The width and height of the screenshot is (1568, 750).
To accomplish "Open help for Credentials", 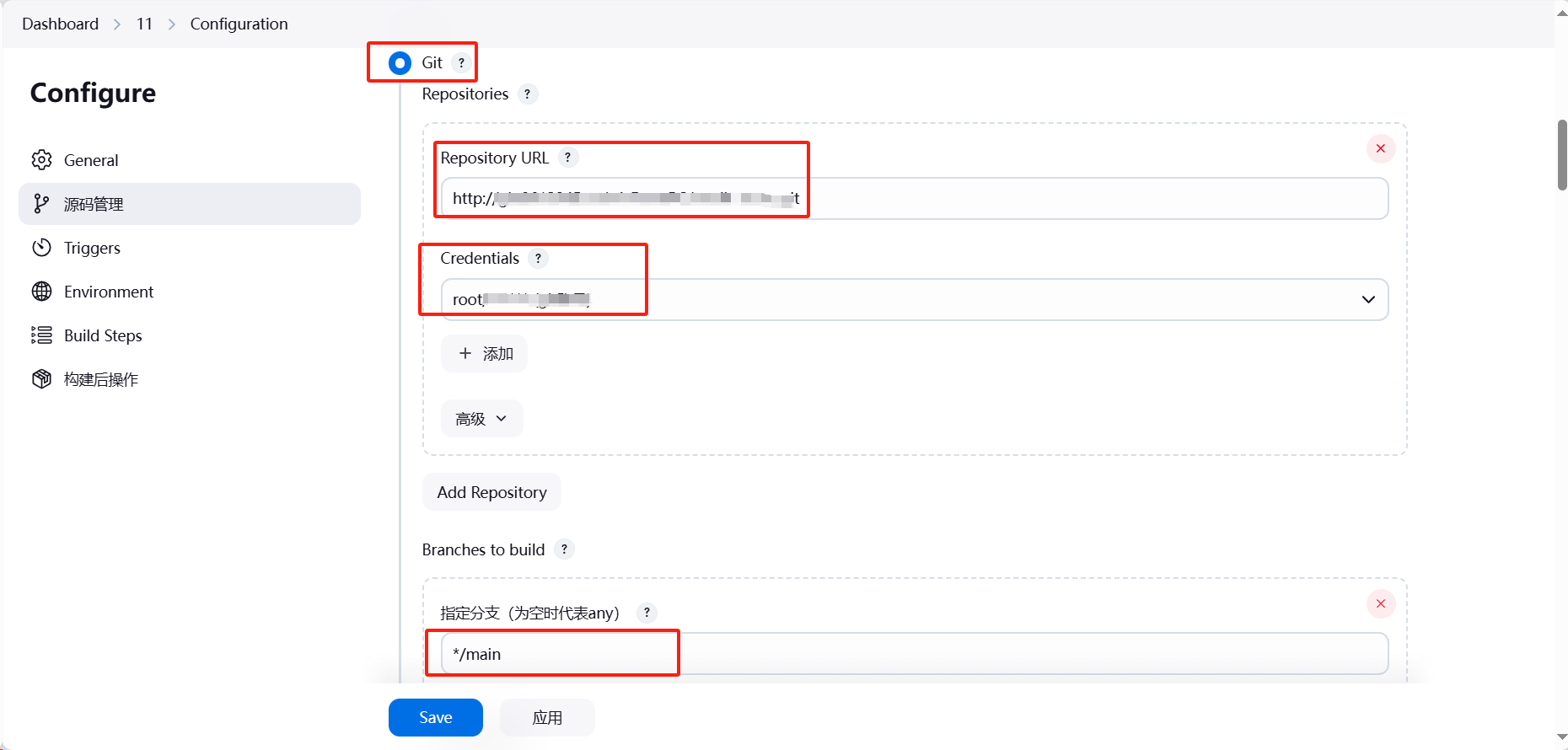I will pos(538,259).
